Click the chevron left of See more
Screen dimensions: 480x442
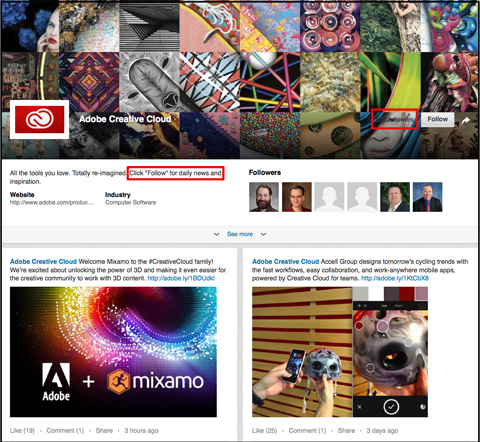click(216, 234)
